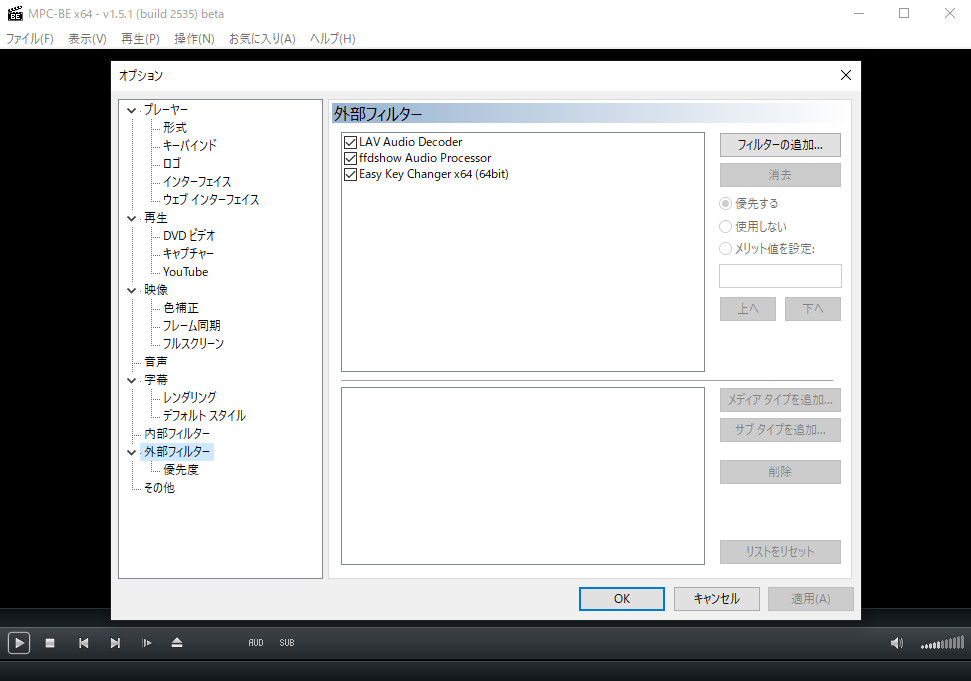The image size is (971, 681).
Task: Select レンダリング in the options tree
Action: point(189,397)
